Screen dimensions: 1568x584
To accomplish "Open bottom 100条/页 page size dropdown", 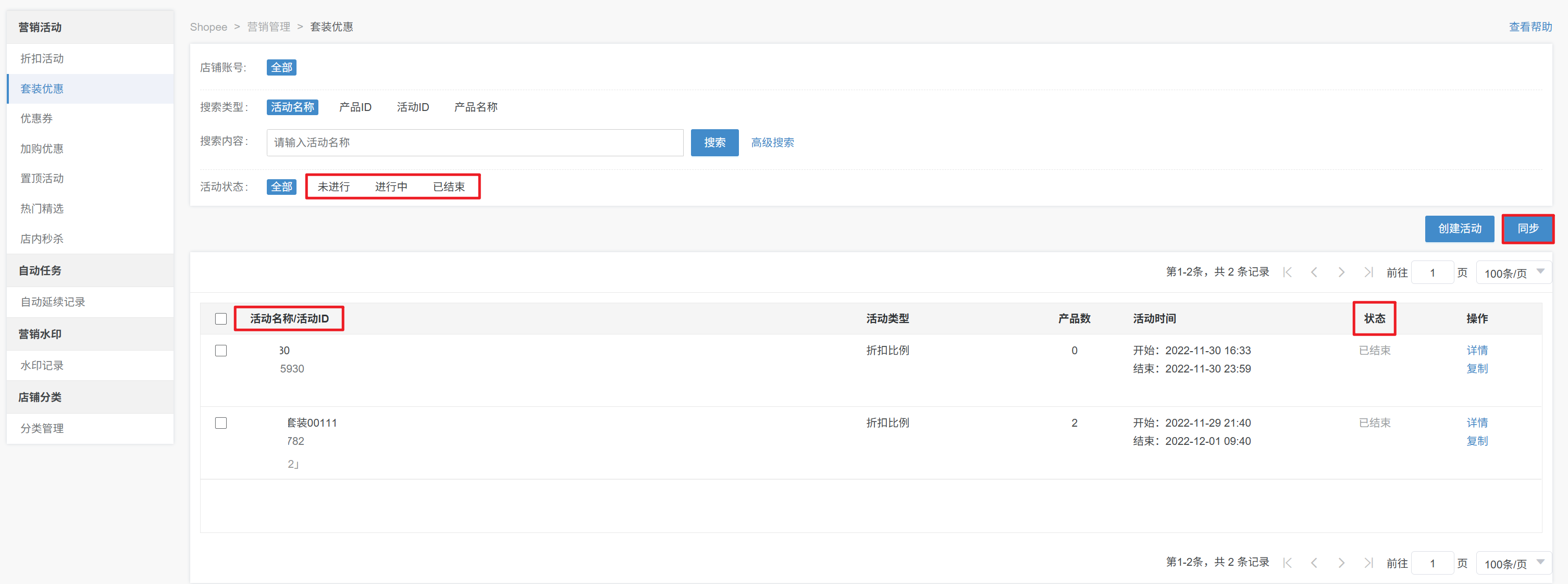I will click(1513, 563).
